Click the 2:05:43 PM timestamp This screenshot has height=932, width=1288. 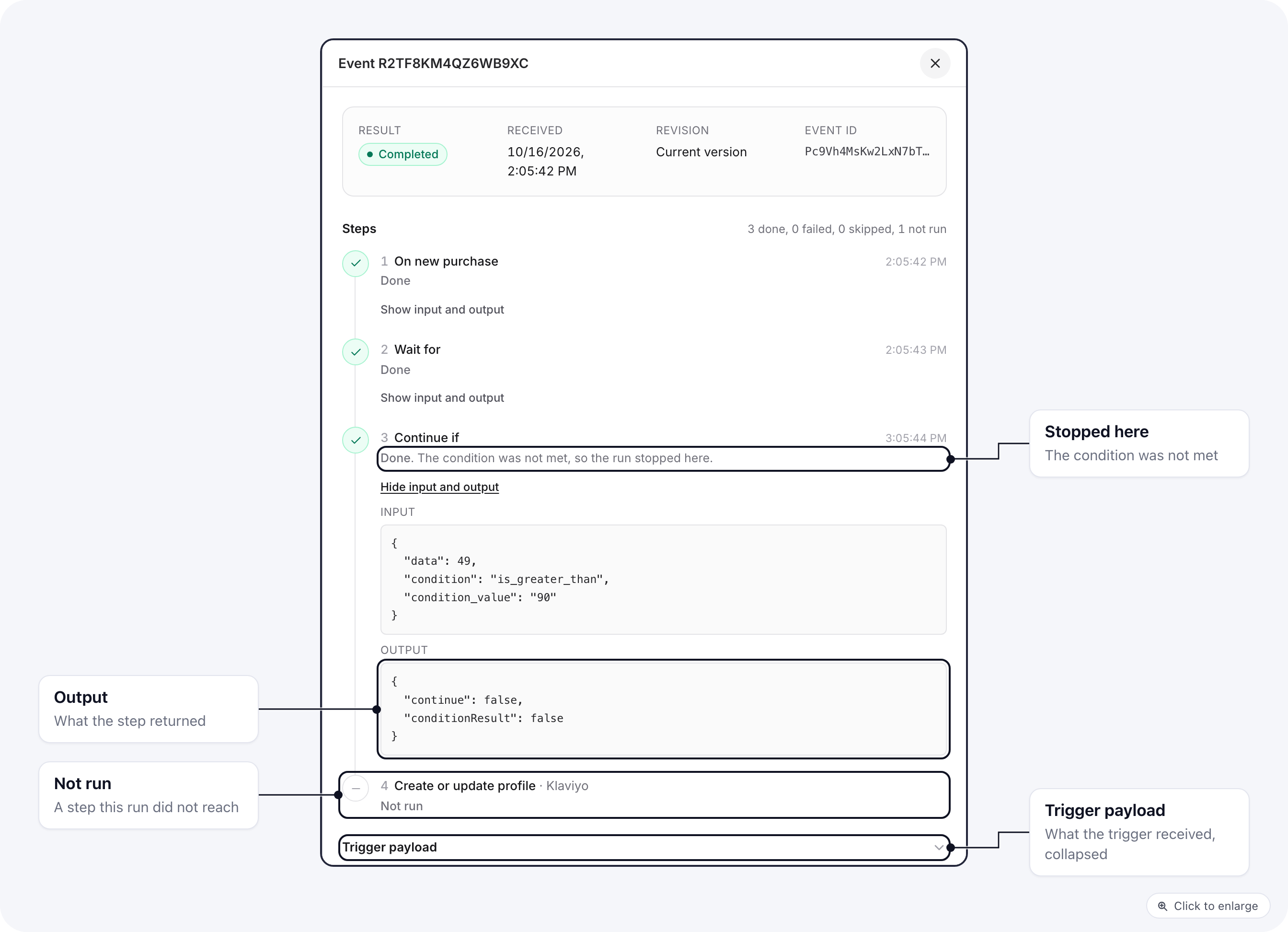[916, 350]
